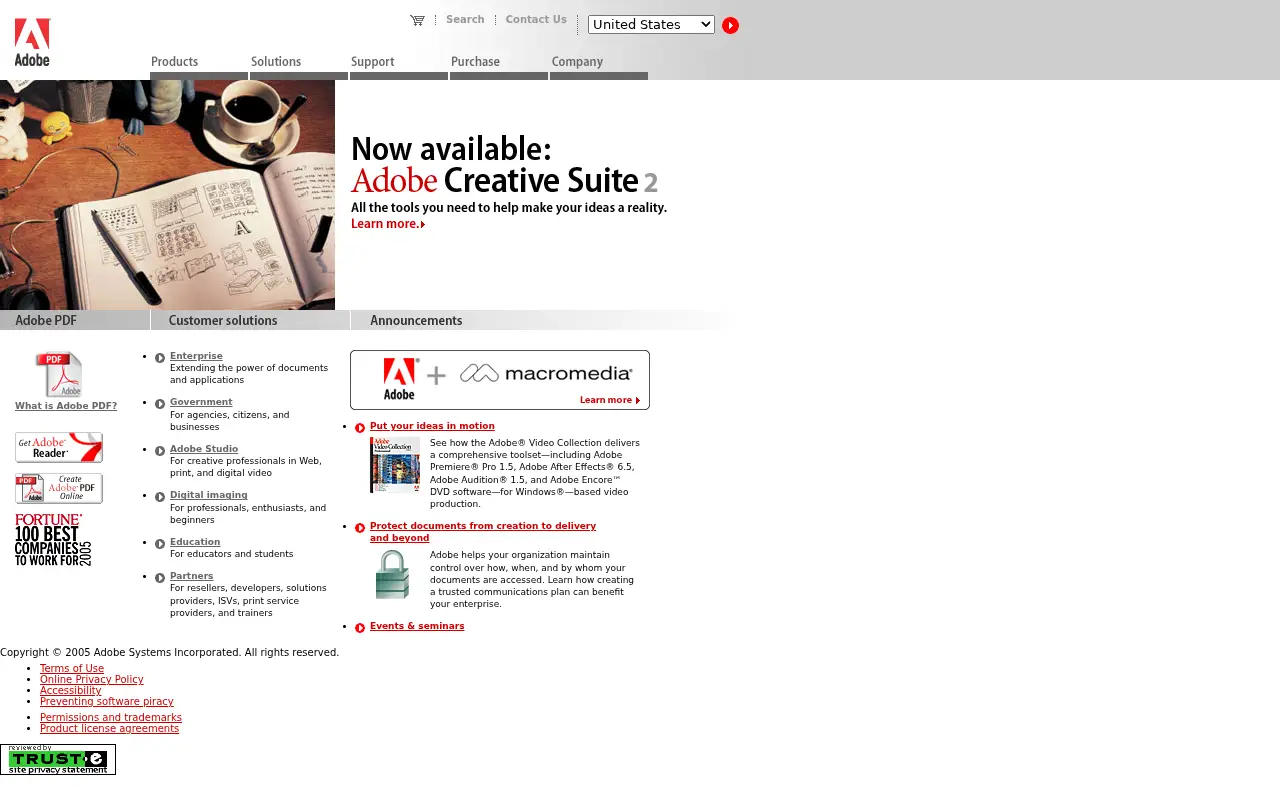This screenshot has height=800, width=1280.
Task: Open the Events & seminars link
Action: point(417,626)
